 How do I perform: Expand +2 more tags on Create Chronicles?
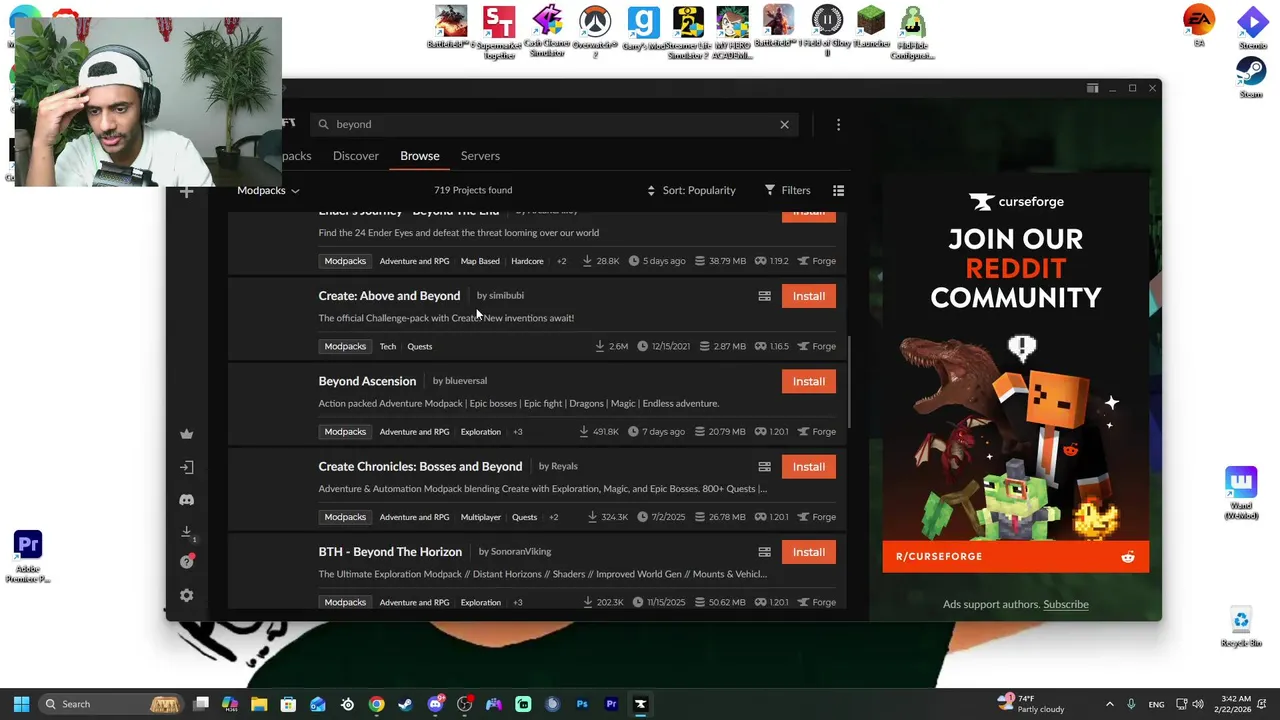click(553, 517)
